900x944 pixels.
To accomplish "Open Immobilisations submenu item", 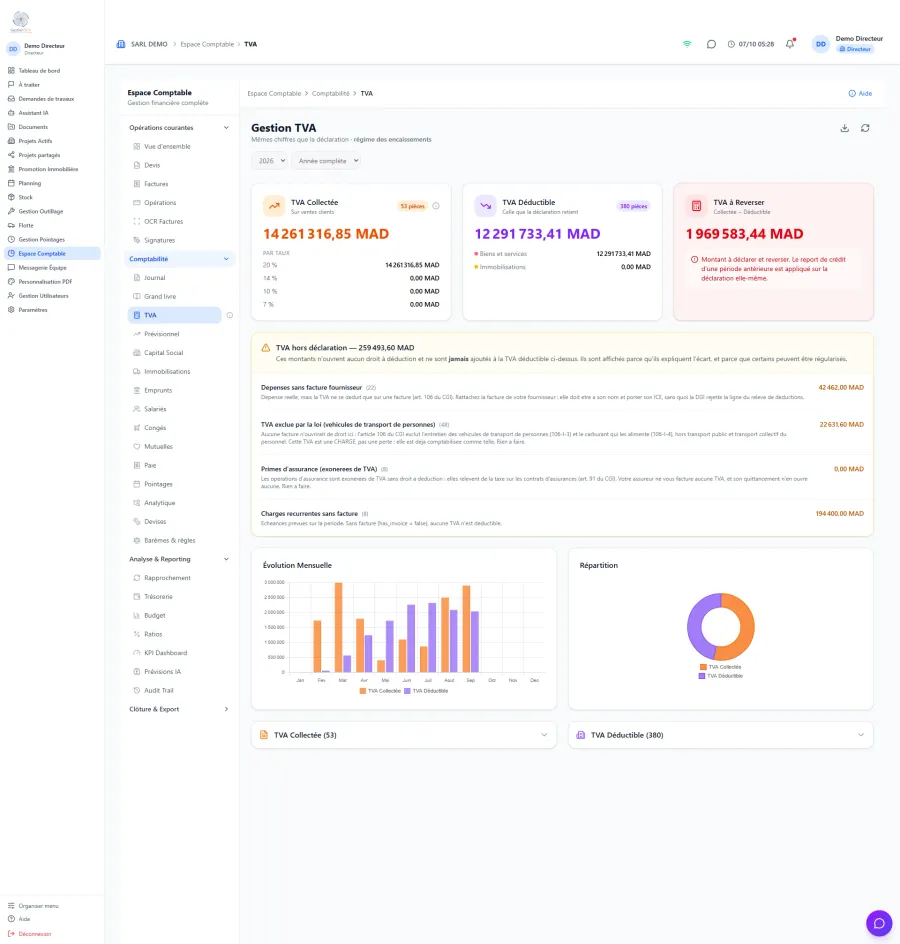I will pyautogui.click(x=167, y=371).
